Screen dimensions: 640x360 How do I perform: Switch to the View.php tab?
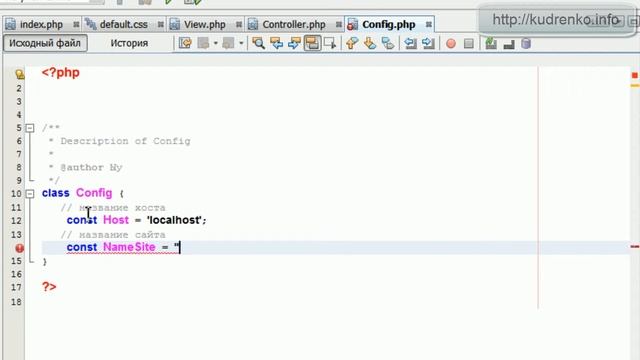point(204,24)
